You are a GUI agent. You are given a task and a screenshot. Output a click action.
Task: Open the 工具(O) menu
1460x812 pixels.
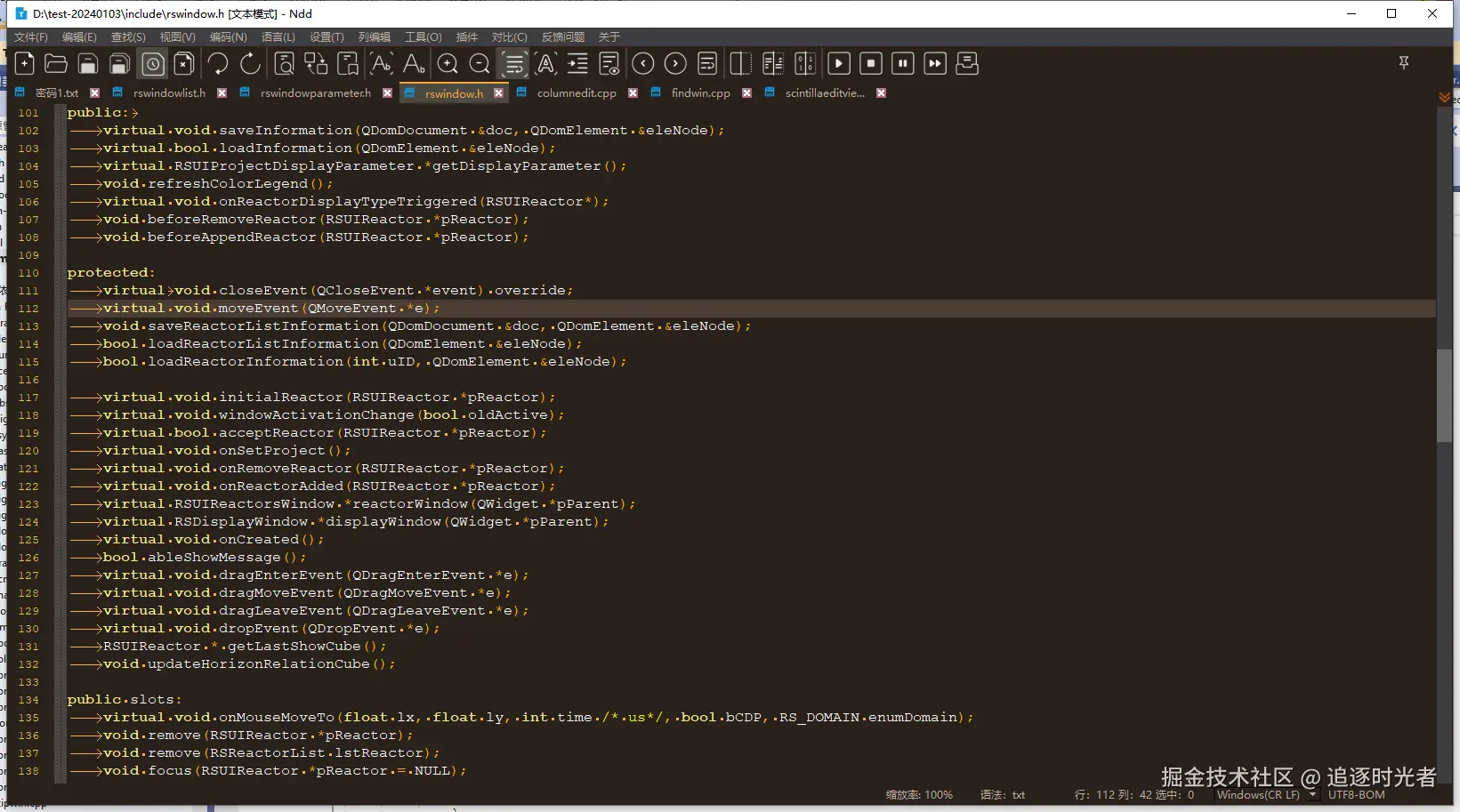tap(423, 37)
